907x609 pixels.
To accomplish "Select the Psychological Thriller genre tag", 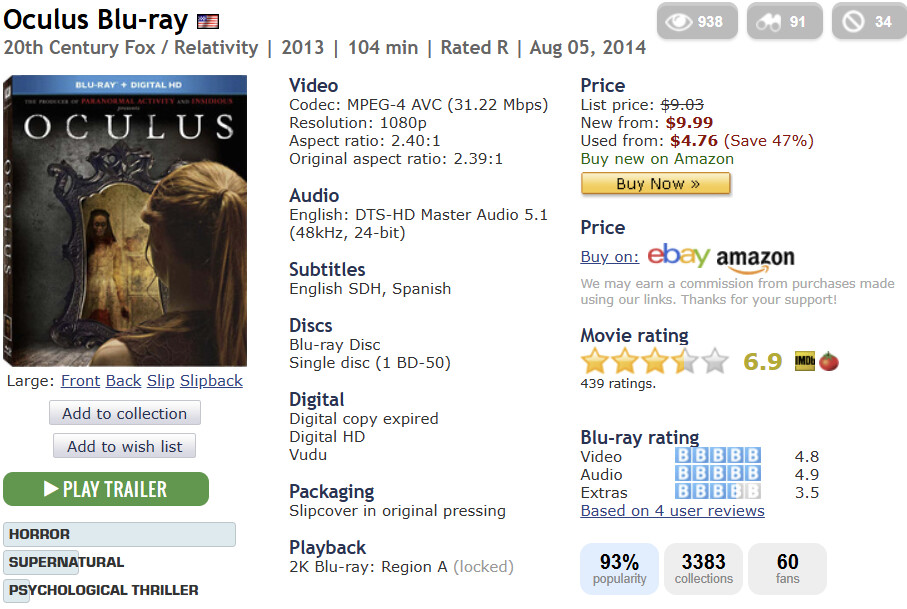I will (x=103, y=590).
